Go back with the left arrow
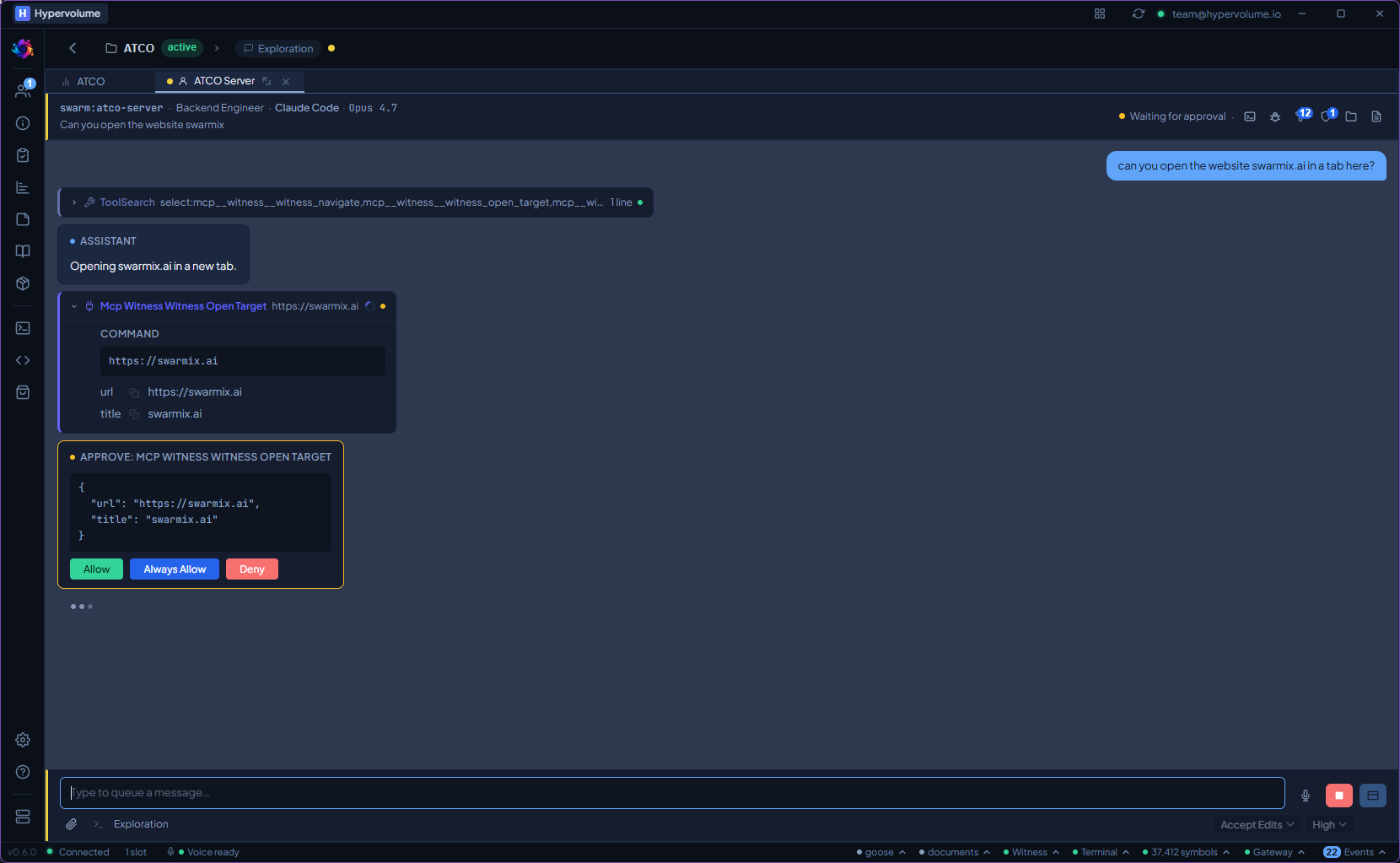 tap(73, 48)
